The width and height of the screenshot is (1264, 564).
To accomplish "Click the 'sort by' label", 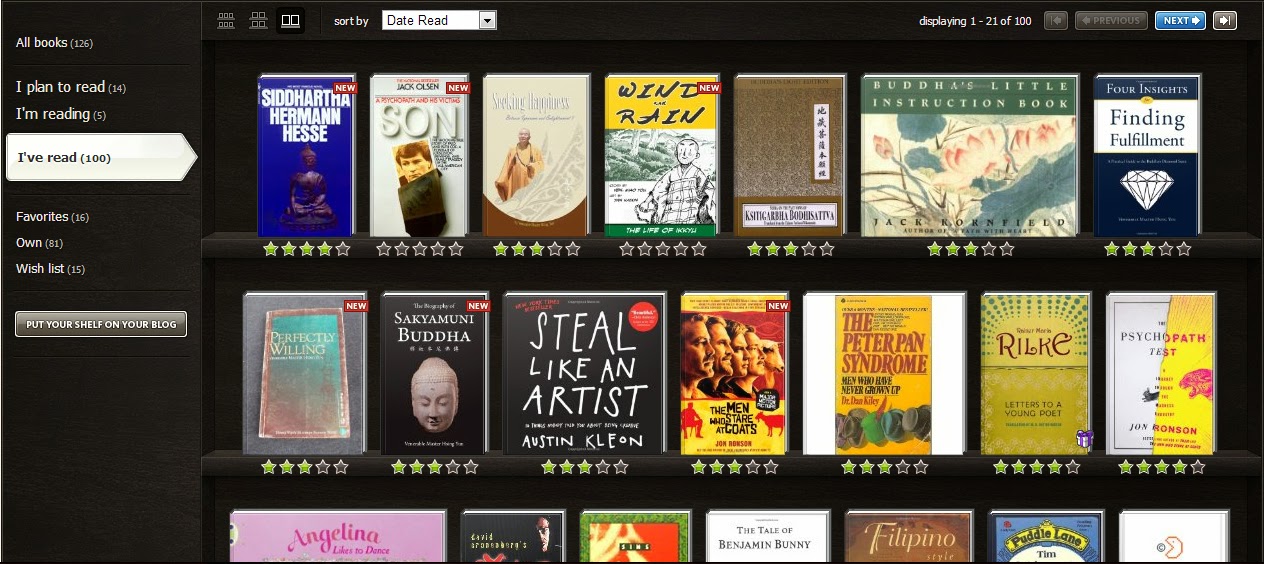I will point(351,21).
